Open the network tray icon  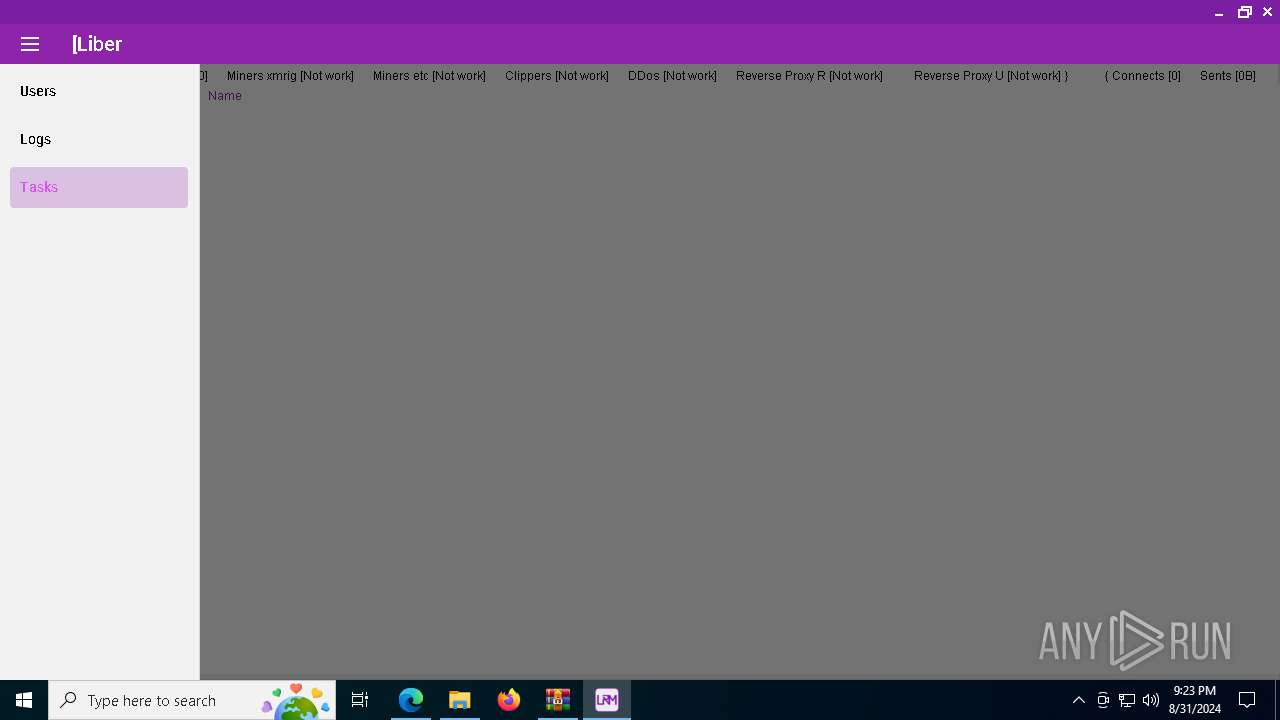[x=1127, y=700]
